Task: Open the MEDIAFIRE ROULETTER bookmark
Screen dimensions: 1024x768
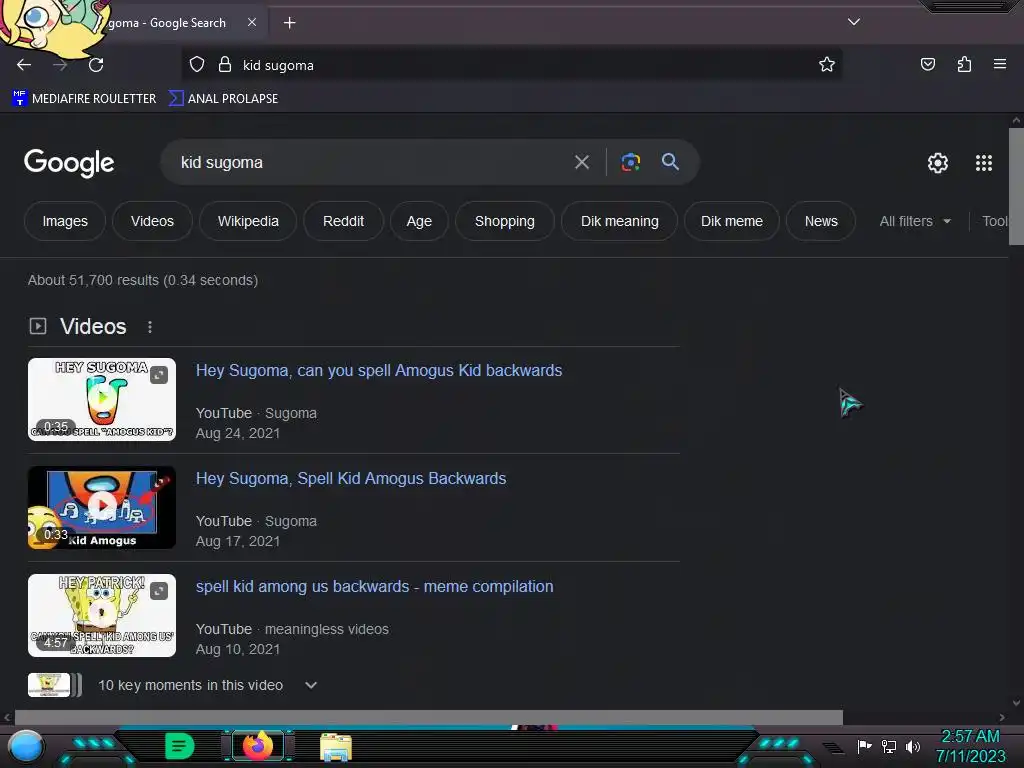Action: point(84,99)
